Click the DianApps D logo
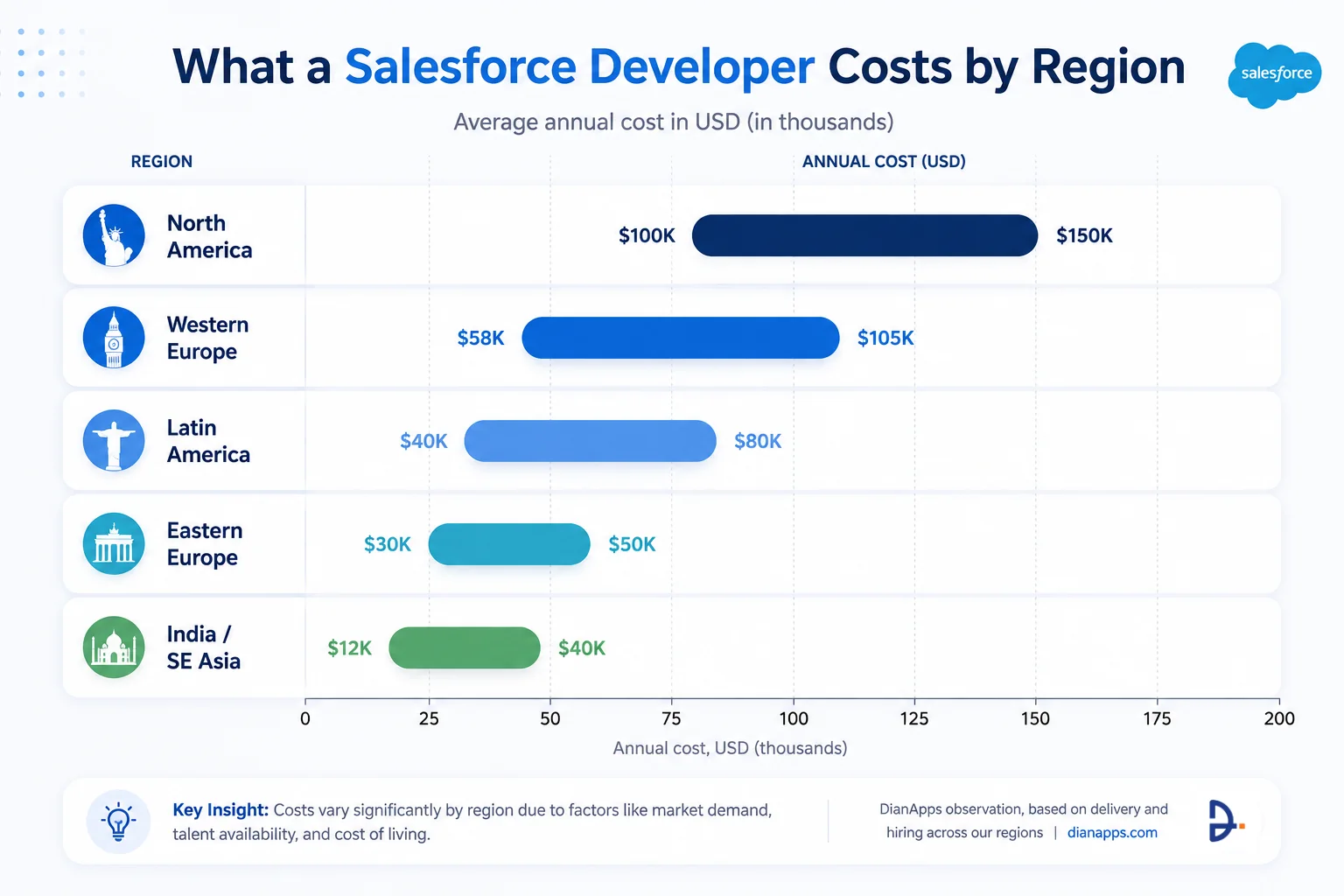The height and width of the screenshot is (896, 1344). (x=1226, y=821)
